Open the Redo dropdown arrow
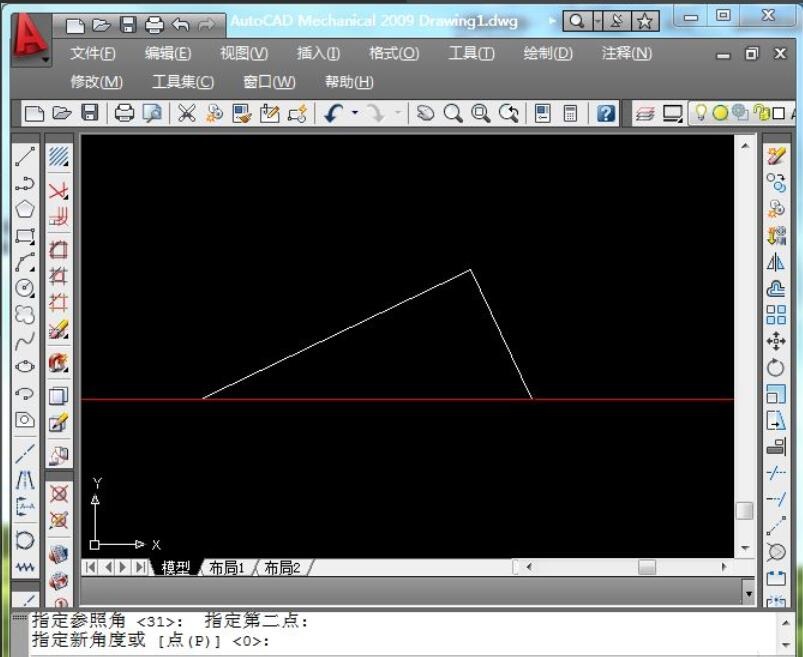803x657 pixels. (397, 114)
